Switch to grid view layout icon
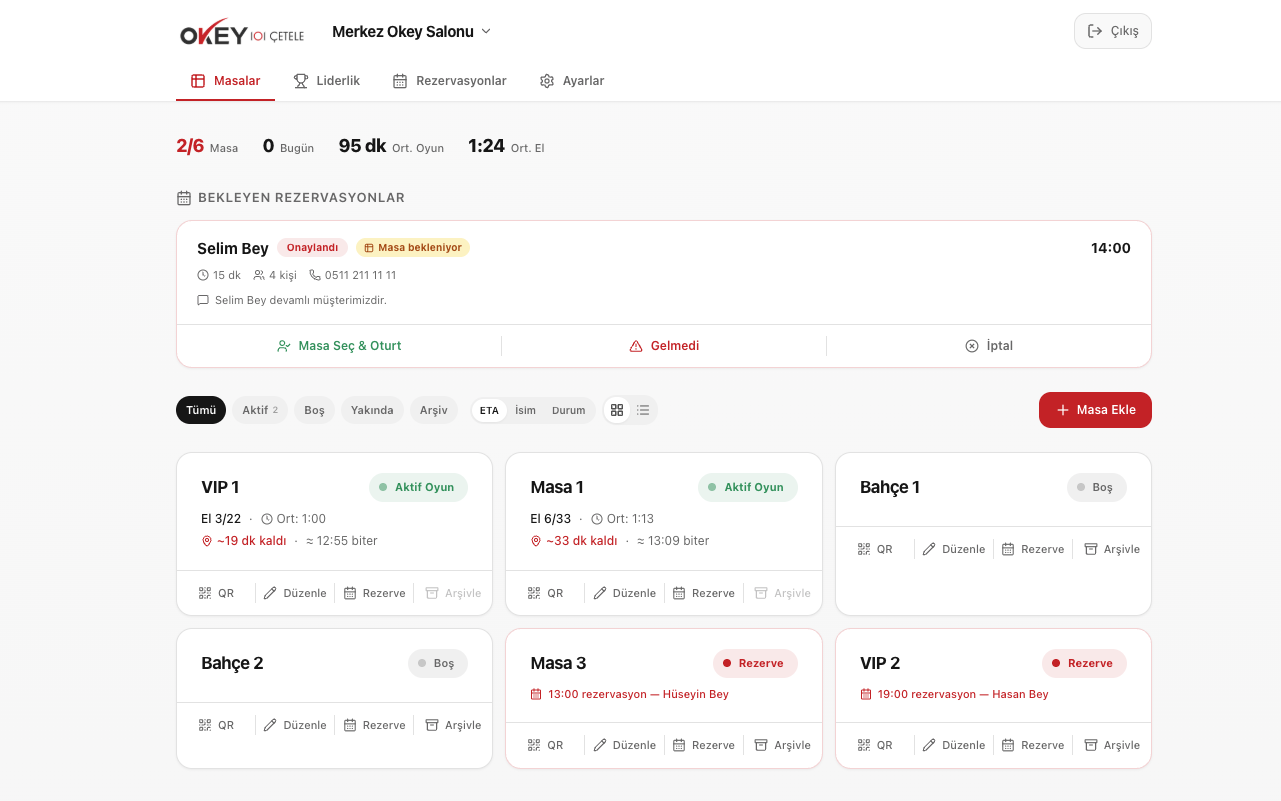 click(x=617, y=410)
